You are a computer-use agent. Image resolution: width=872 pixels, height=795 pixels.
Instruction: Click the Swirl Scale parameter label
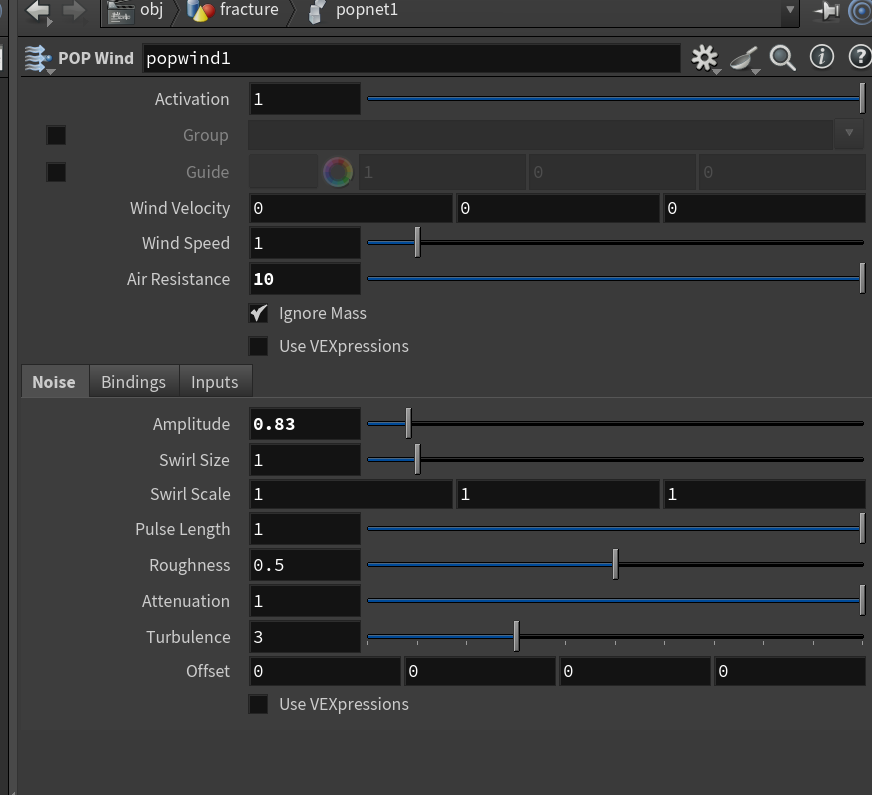point(190,494)
